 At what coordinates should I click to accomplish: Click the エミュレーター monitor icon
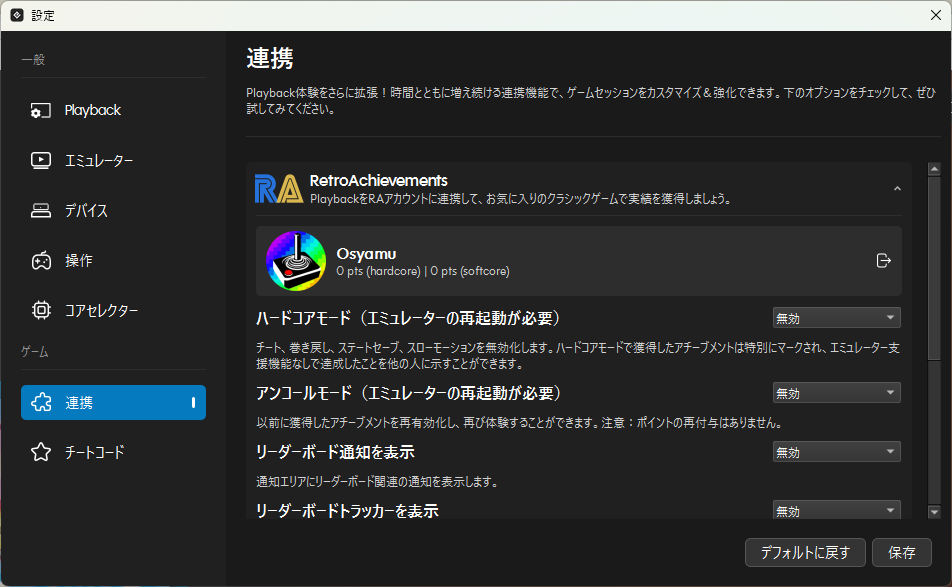41,160
